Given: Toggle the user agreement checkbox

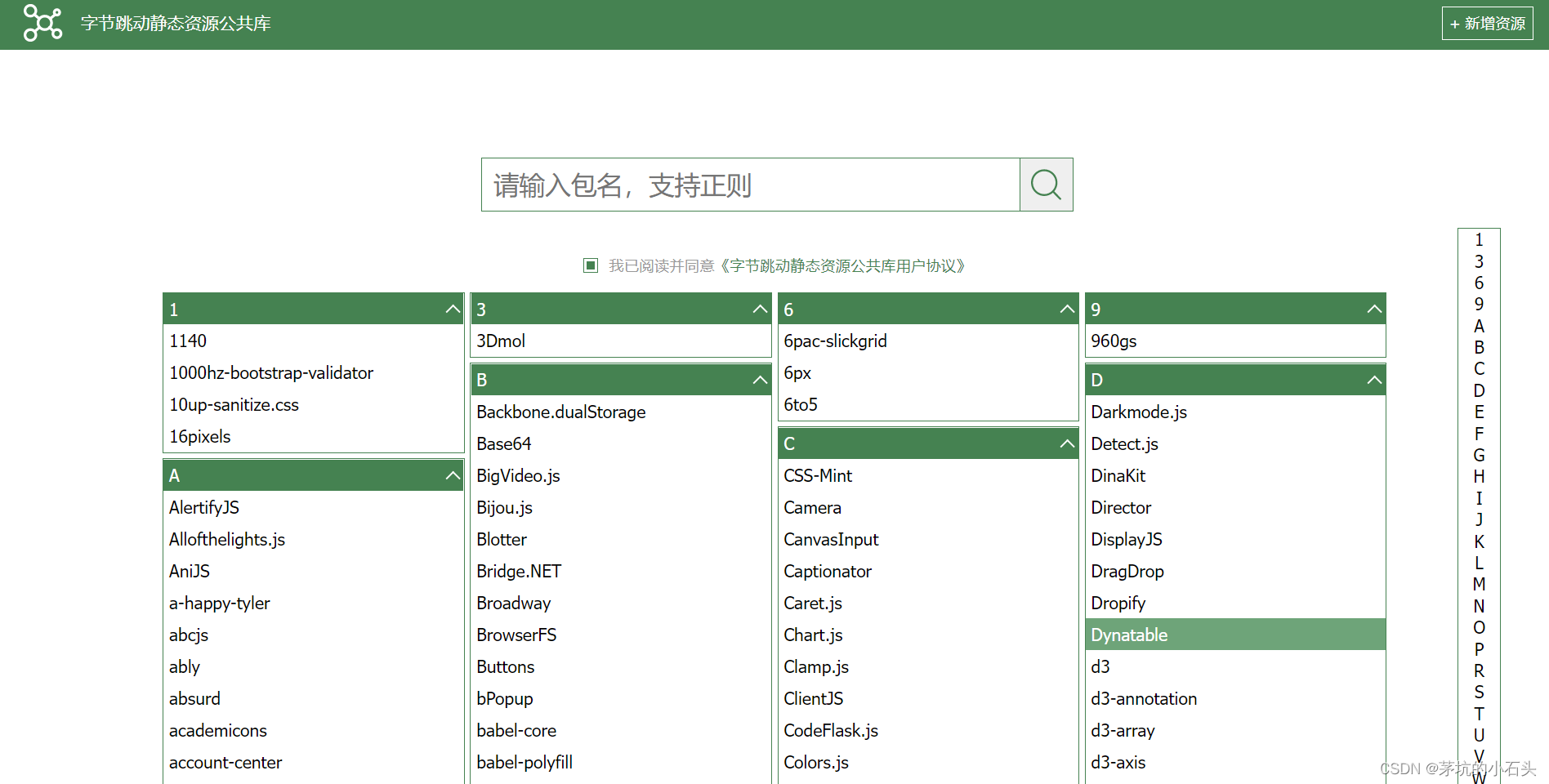Looking at the screenshot, I should point(591,265).
